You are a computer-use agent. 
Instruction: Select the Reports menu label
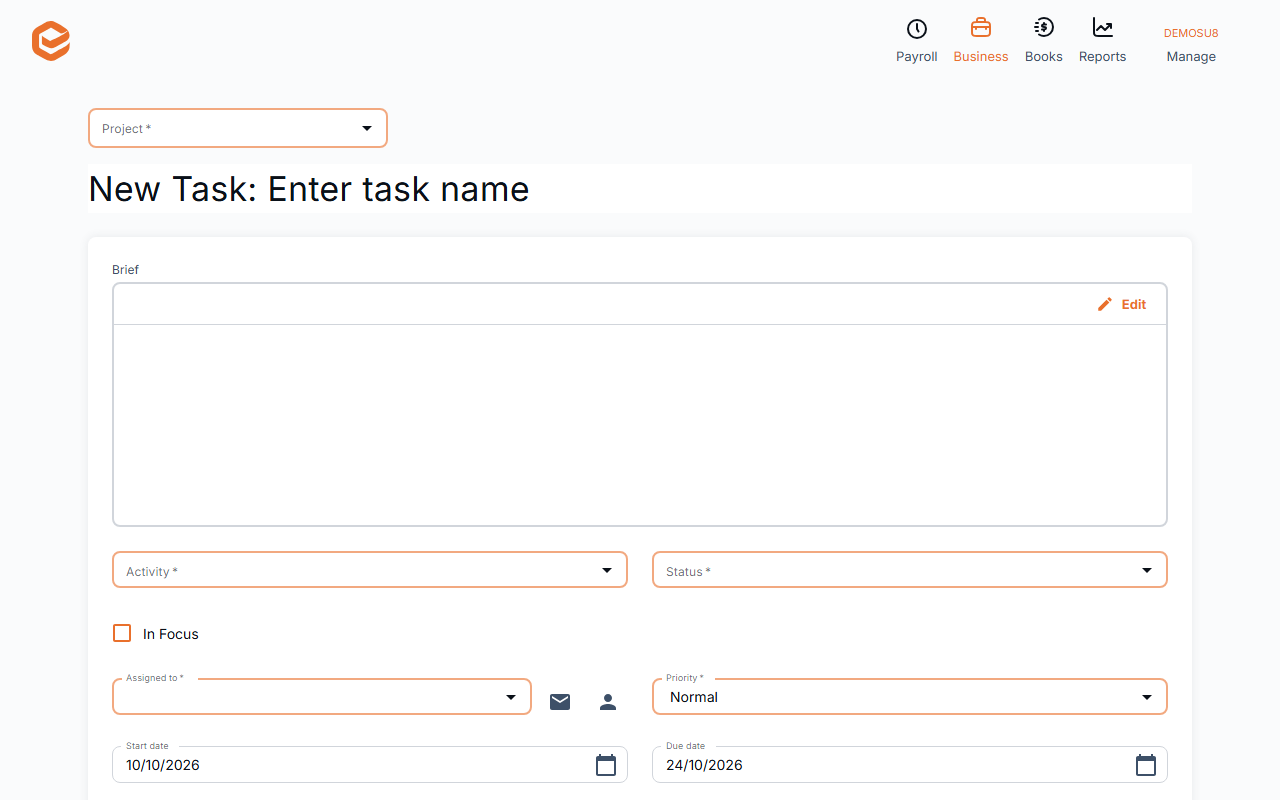point(1103,57)
